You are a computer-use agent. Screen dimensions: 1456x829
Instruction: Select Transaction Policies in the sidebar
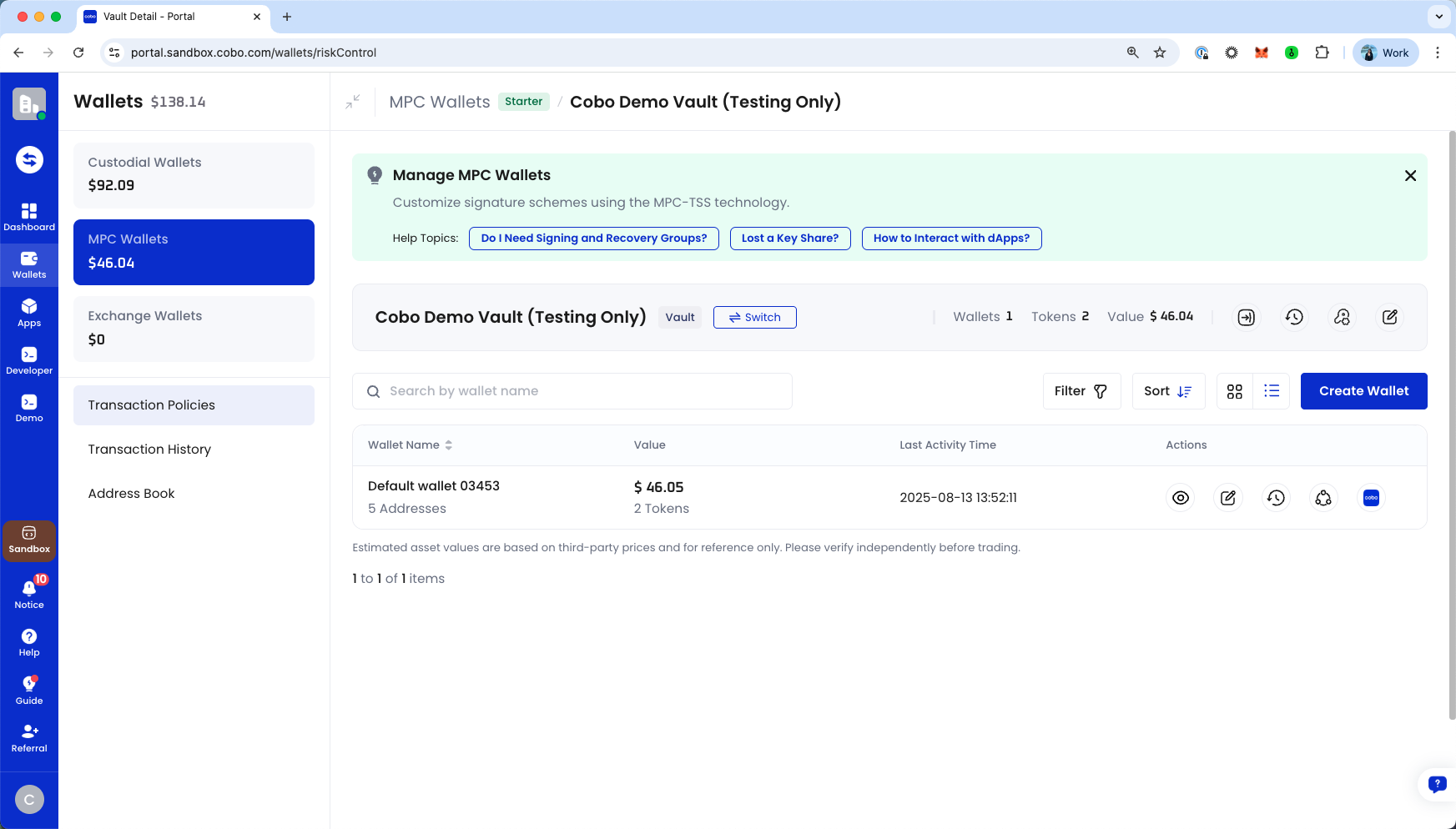point(194,405)
